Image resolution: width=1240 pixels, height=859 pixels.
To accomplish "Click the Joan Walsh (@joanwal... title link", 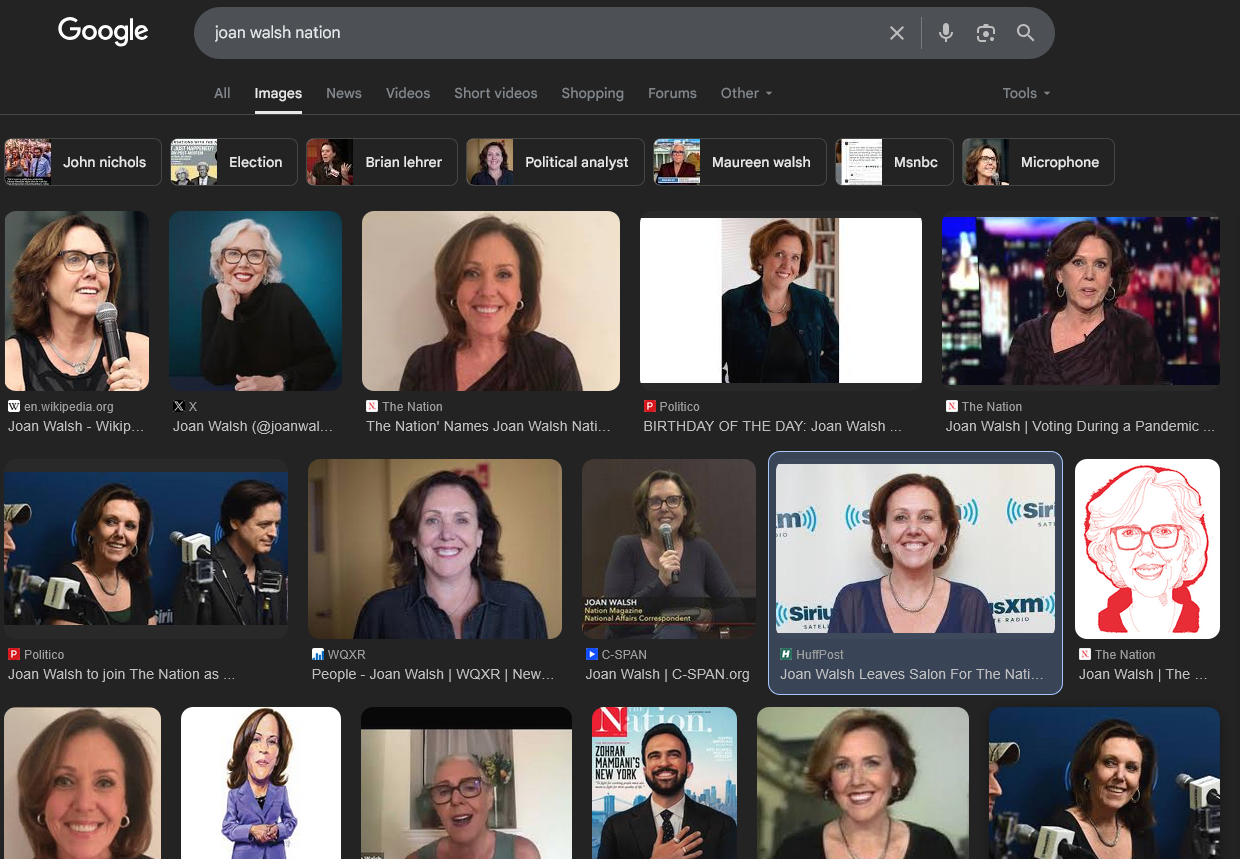I will tap(253, 426).
